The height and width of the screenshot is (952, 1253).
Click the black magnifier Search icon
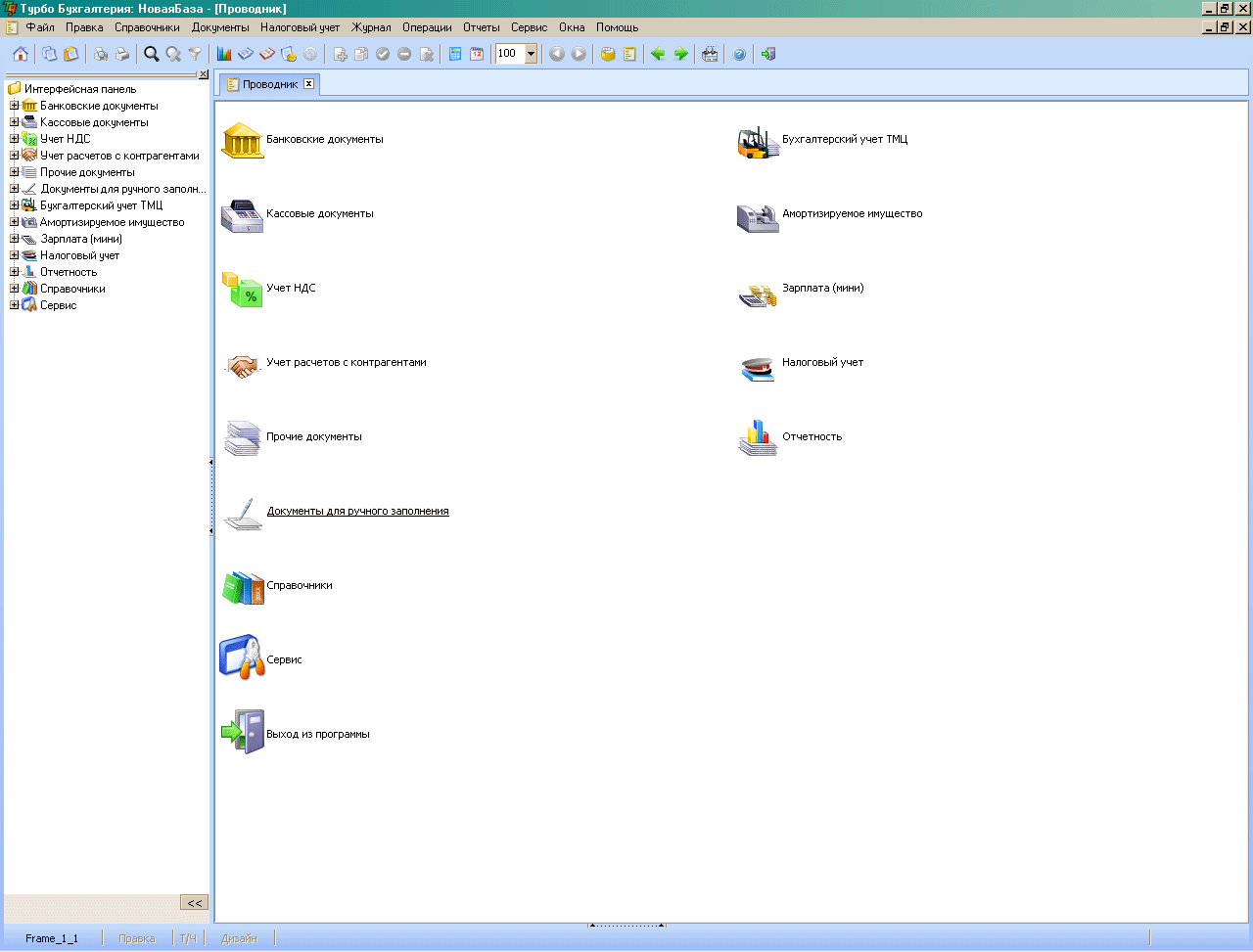click(152, 54)
